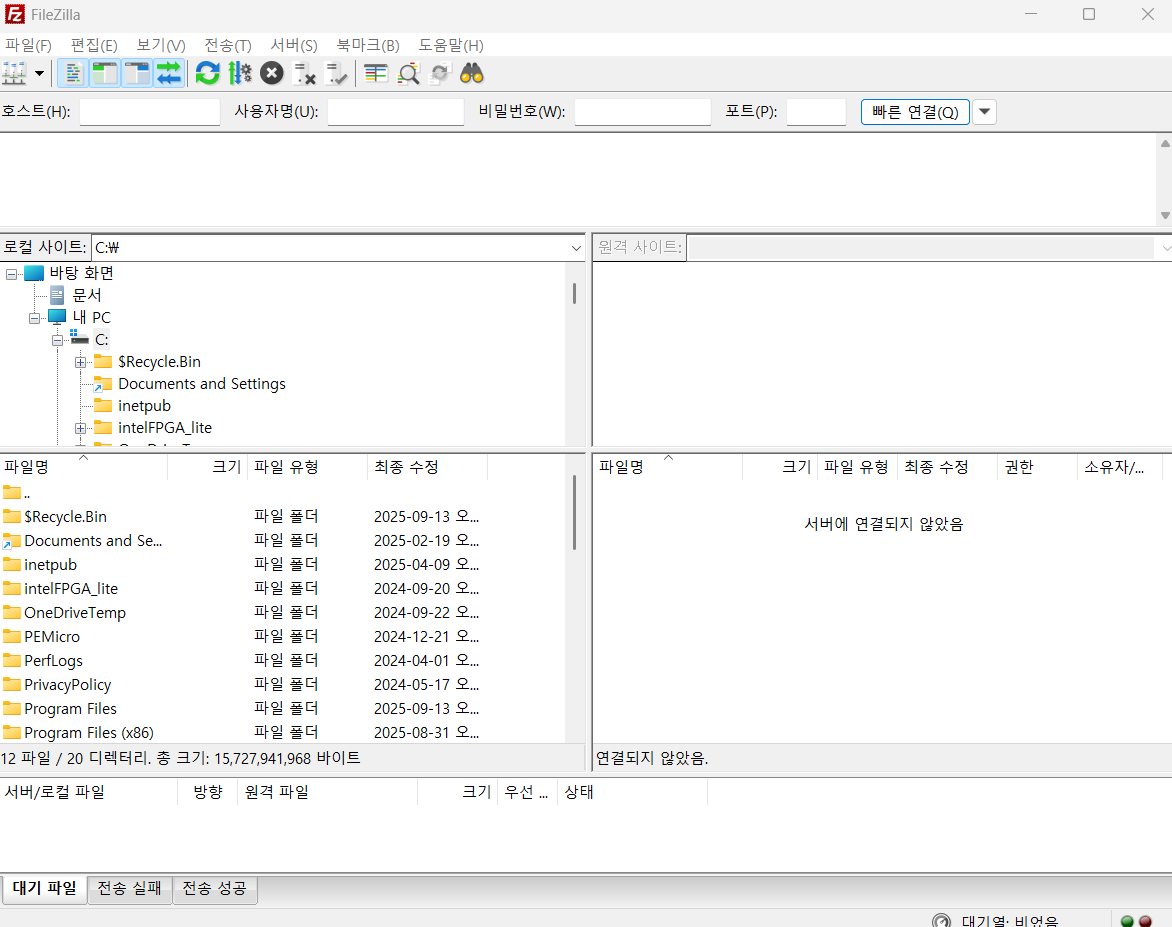Click the 호스트(H) input field
Screen dimensions: 1172x927
point(149,112)
